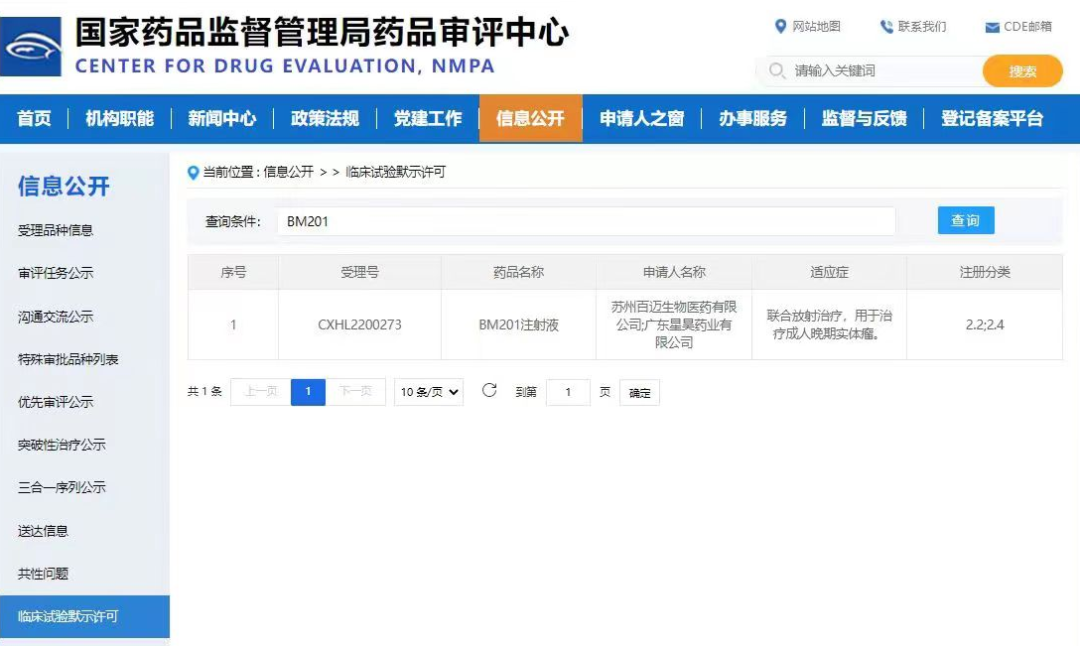Click the 搜索 orange search icon button
The image size is (1080, 646).
click(x=1022, y=71)
